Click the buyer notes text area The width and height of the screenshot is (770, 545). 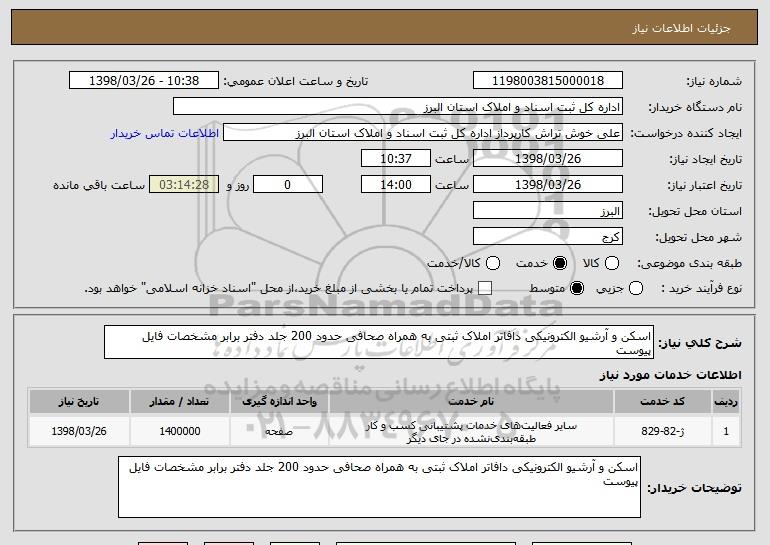(x=379, y=487)
